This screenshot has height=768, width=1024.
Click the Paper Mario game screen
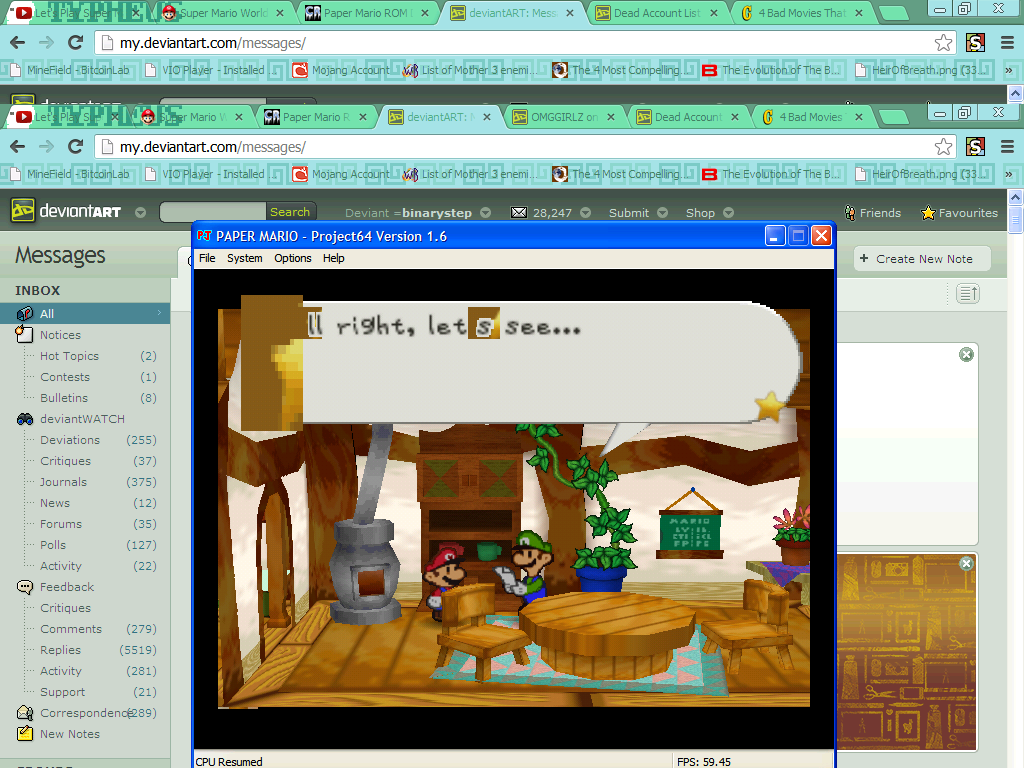coord(513,508)
